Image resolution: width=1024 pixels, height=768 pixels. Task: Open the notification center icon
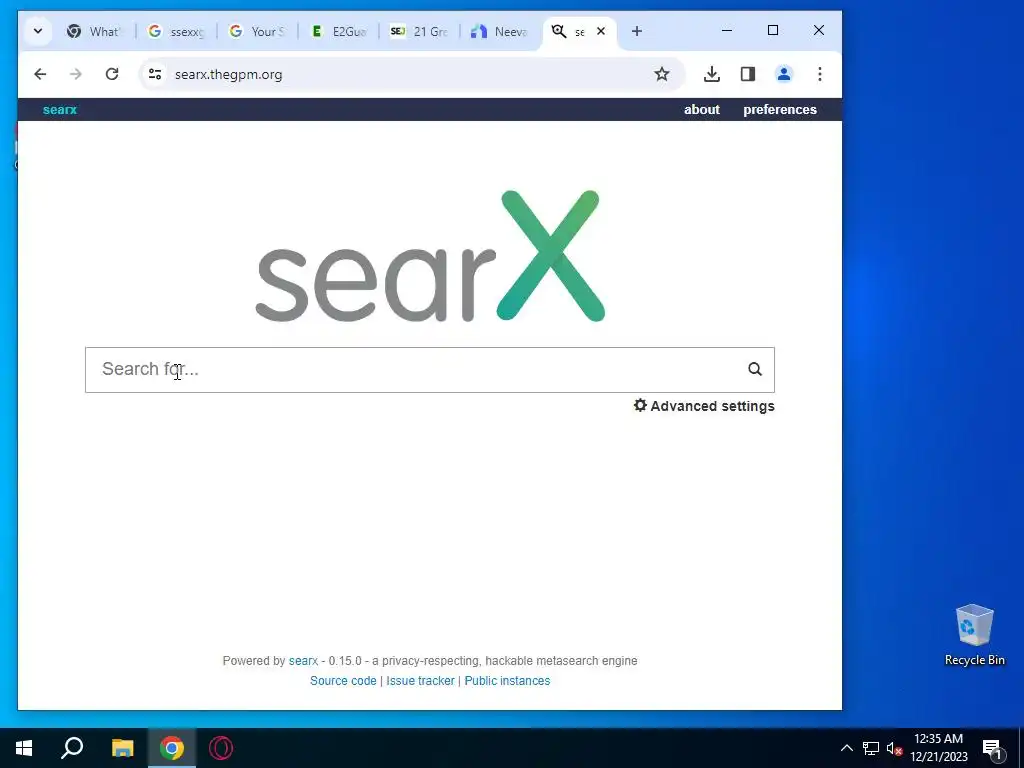tap(993, 748)
